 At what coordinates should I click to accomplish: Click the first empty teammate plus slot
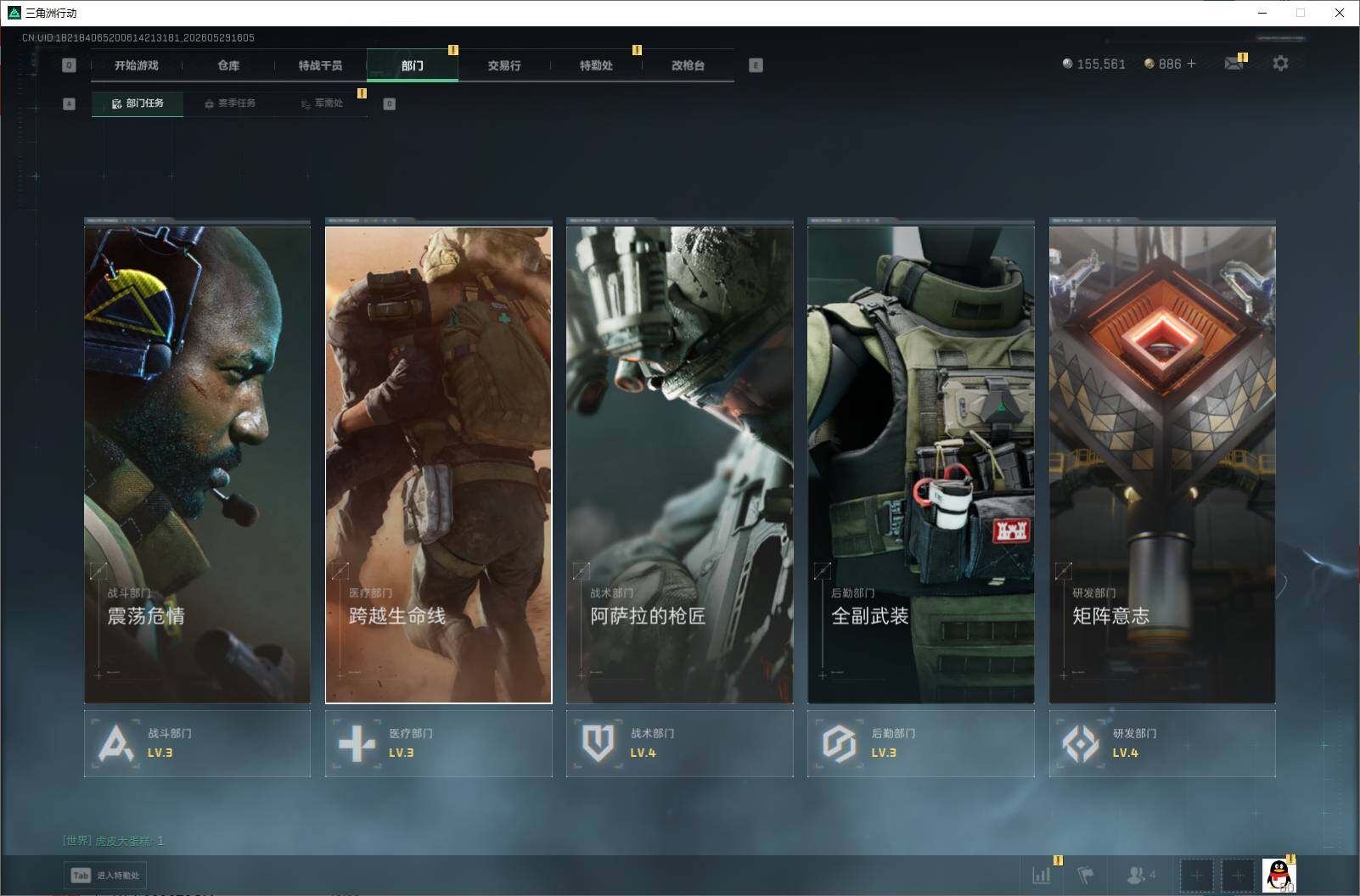(1196, 875)
